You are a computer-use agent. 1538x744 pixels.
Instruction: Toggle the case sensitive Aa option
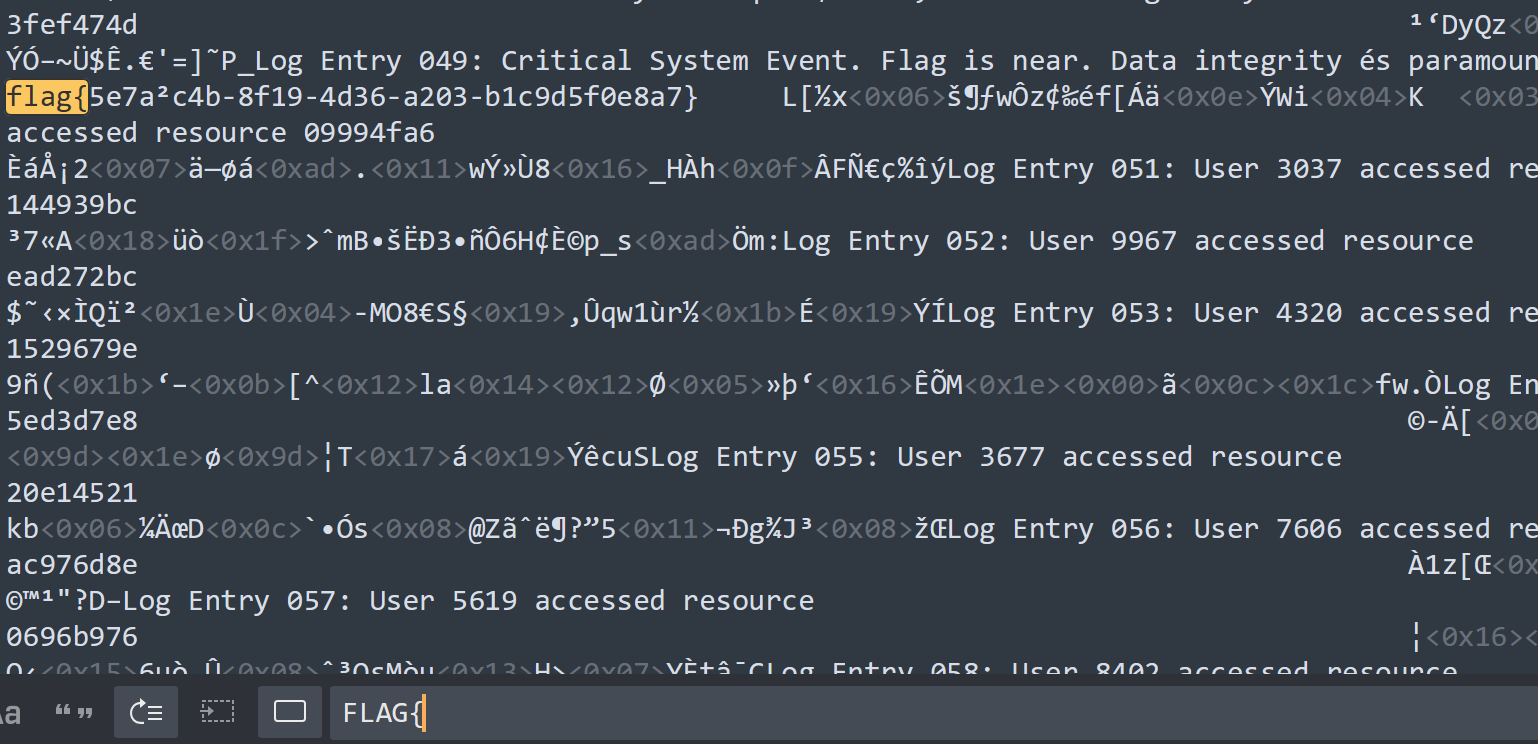click(10, 712)
